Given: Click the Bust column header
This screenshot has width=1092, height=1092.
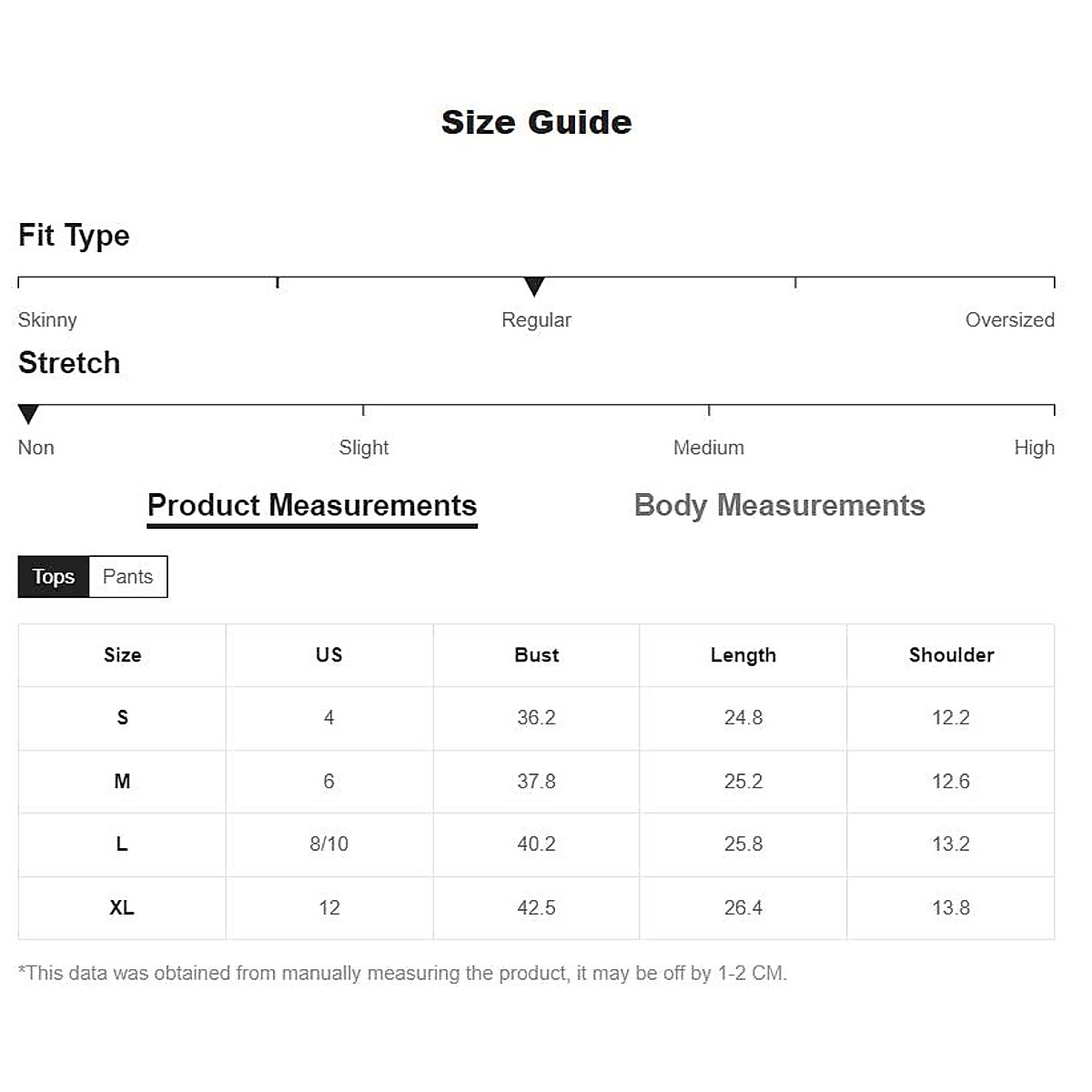Looking at the screenshot, I should click(x=536, y=655).
